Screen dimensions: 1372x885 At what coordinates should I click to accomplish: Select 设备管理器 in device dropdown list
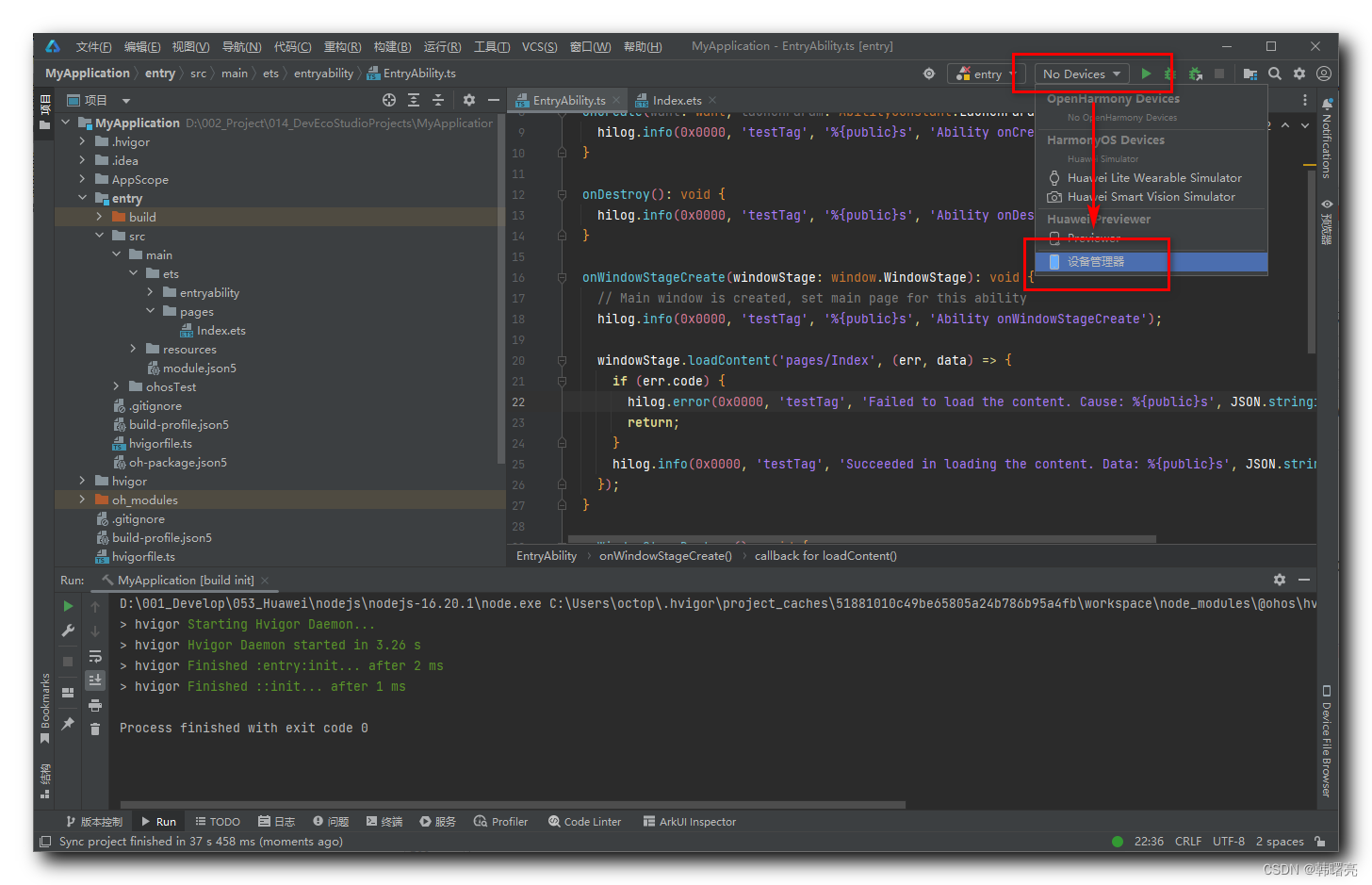coord(1151,262)
